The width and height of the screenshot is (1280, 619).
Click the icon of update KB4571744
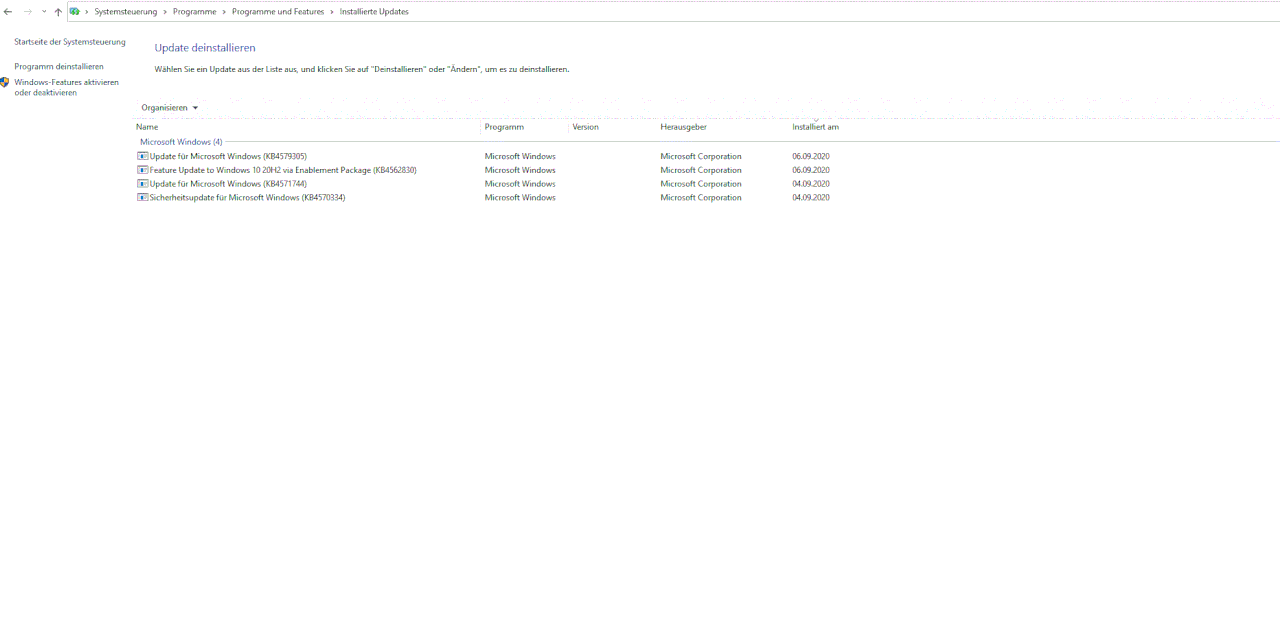(x=142, y=184)
